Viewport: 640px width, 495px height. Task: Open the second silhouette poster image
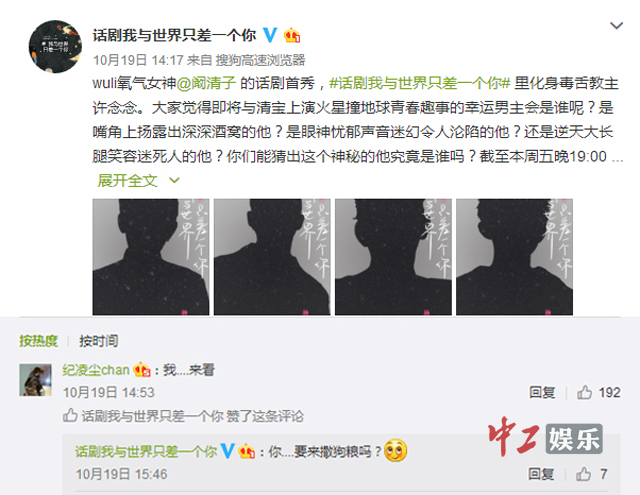pyautogui.click(x=272, y=257)
